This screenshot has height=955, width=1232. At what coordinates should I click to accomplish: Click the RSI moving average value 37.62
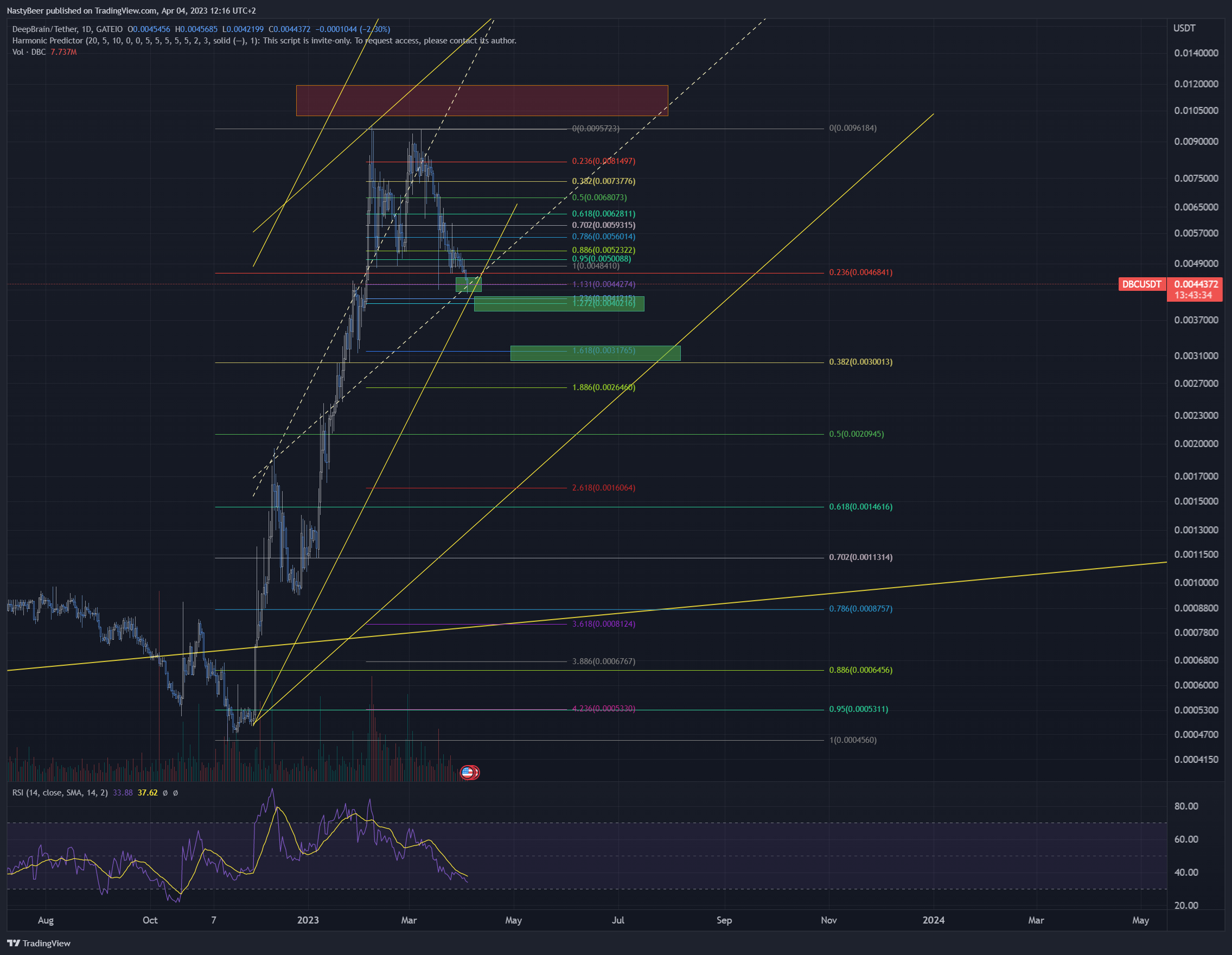pos(148,793)
